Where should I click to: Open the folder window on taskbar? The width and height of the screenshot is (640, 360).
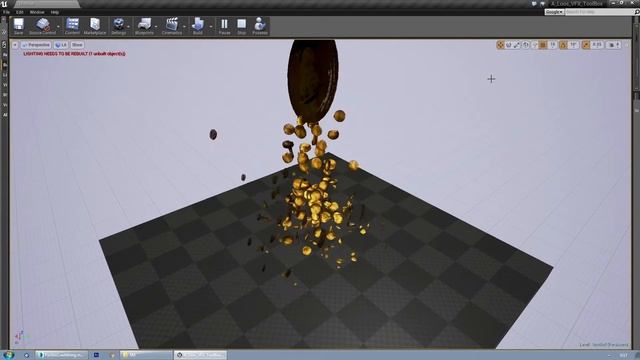point(146,355)
